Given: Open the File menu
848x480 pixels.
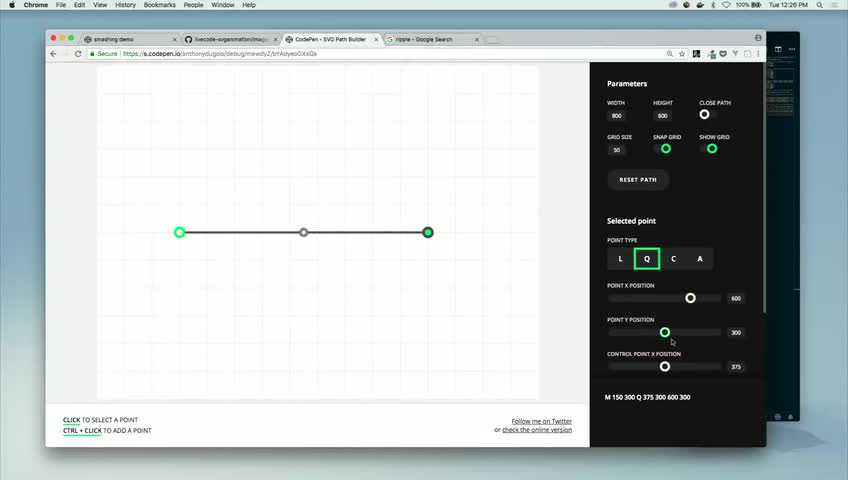Looking at the screenshot, I should (61, 5).
